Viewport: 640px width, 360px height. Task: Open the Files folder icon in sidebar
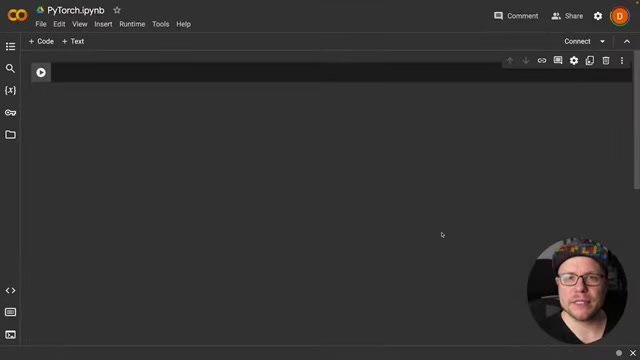10,135
